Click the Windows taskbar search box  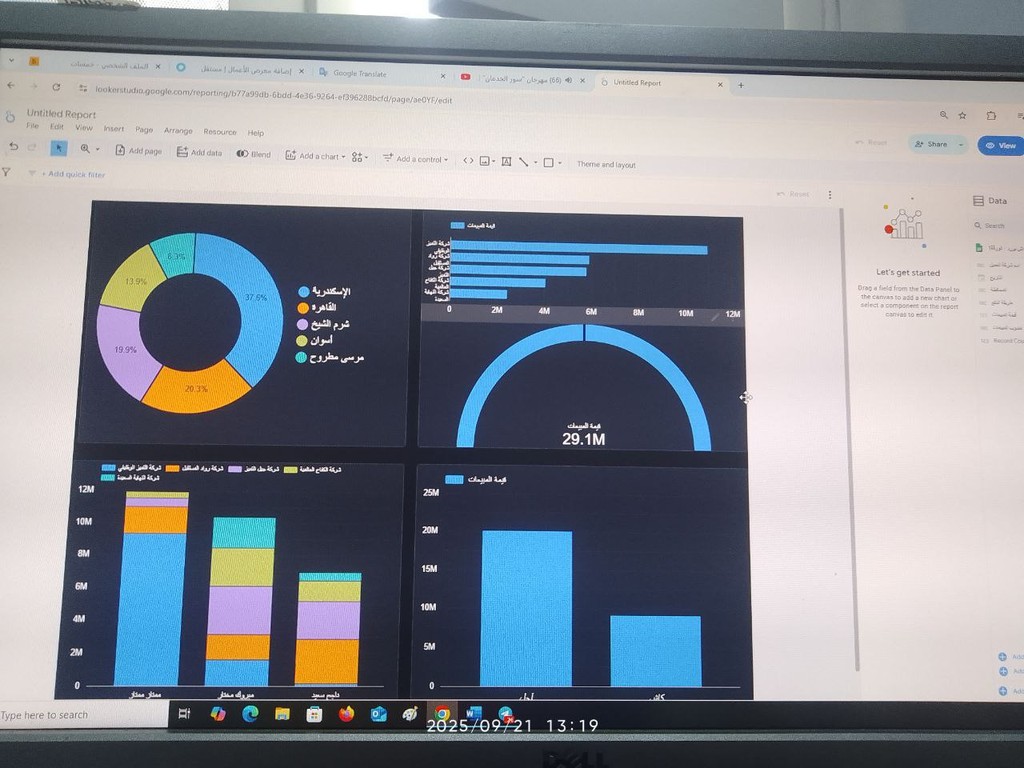84,715
